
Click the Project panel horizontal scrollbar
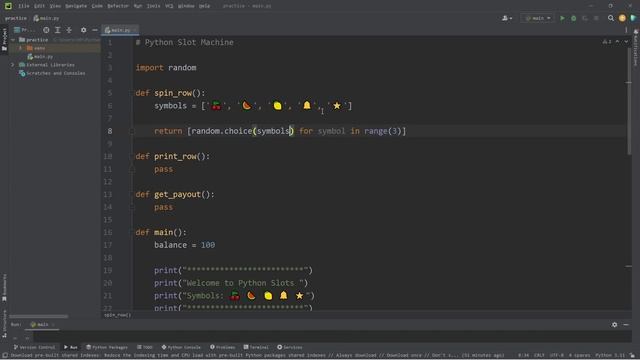39,316
